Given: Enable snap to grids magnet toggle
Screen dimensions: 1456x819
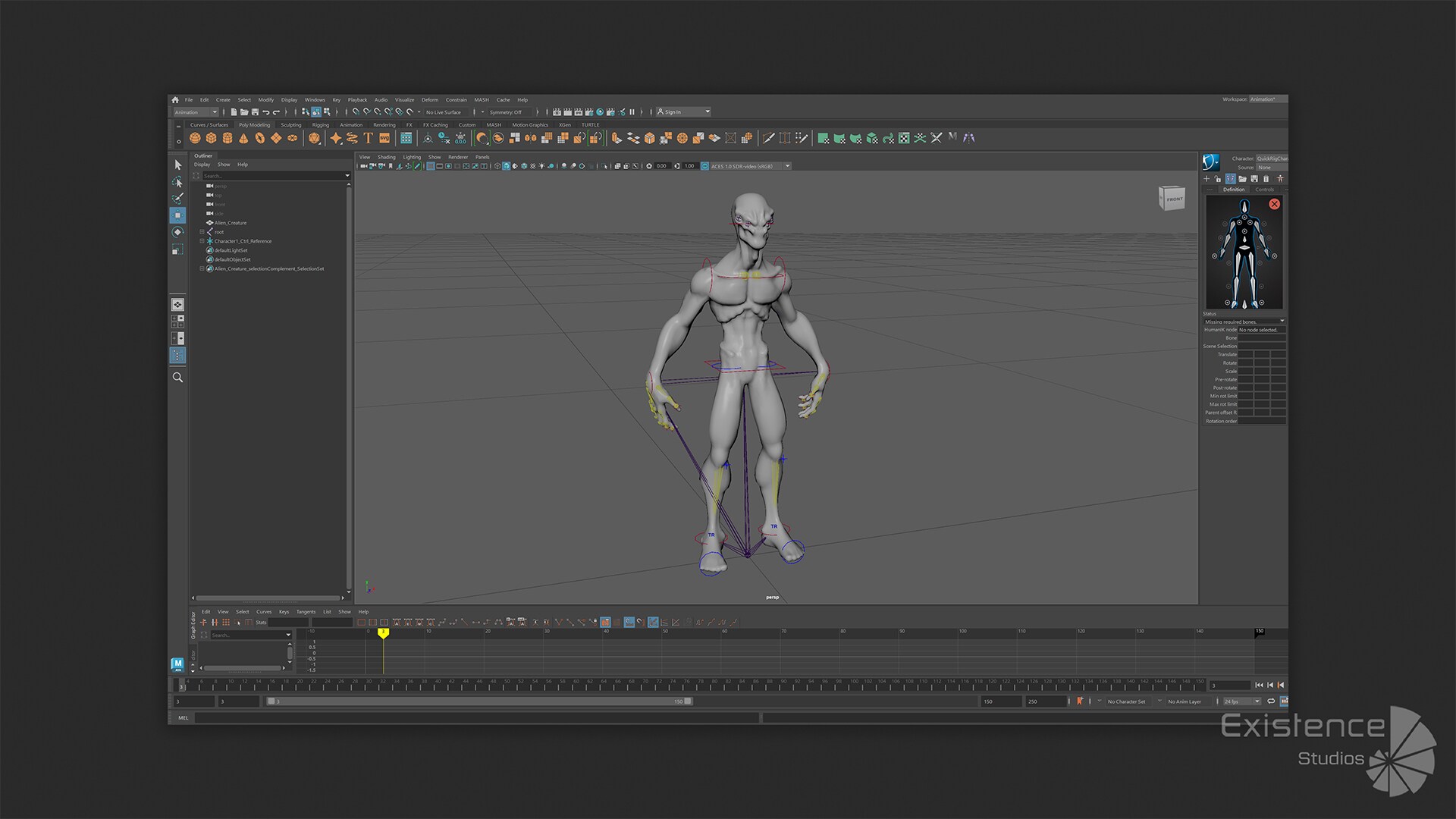Looking at the screenshot, I should coord(356,111).
